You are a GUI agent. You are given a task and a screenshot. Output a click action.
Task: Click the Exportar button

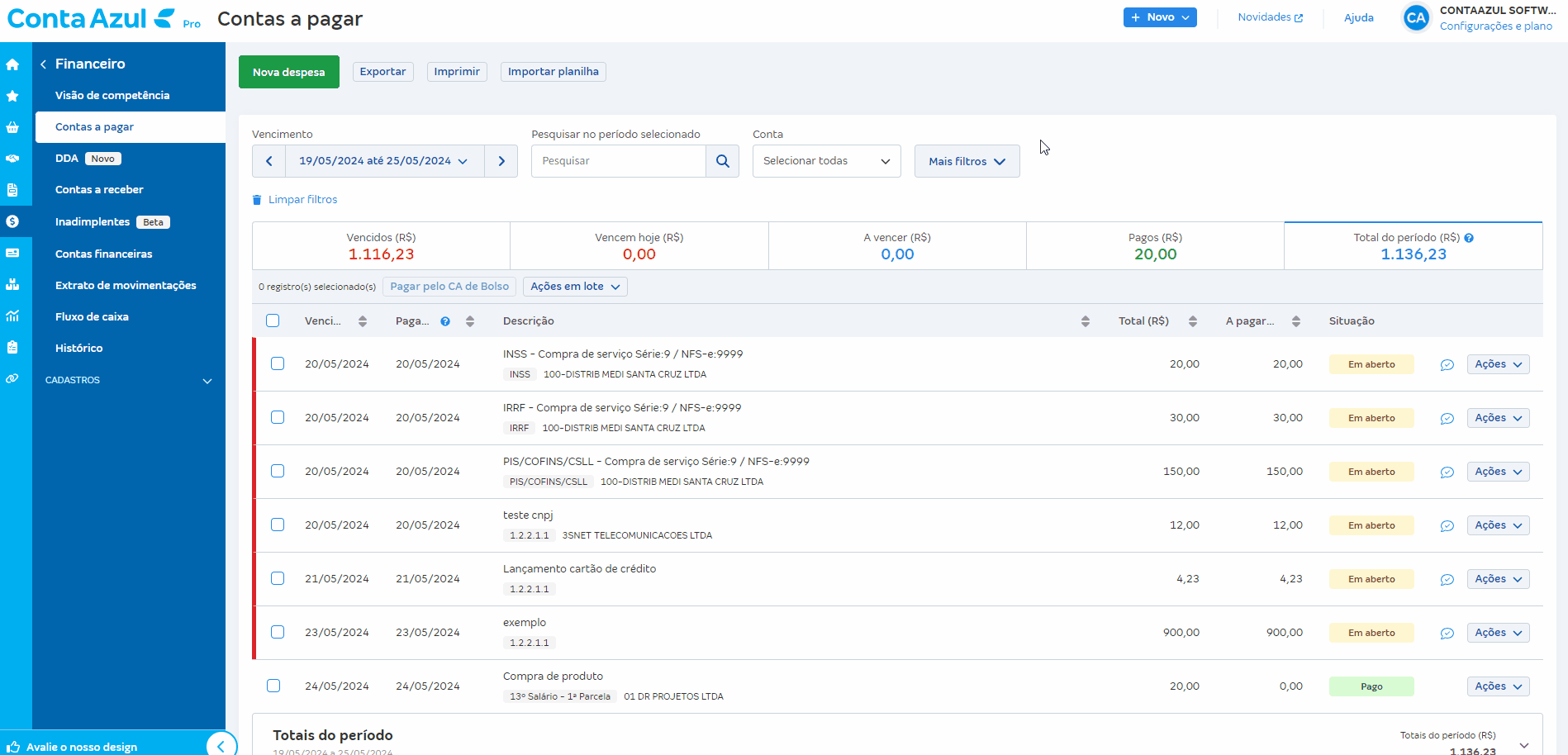coord(383,72)
